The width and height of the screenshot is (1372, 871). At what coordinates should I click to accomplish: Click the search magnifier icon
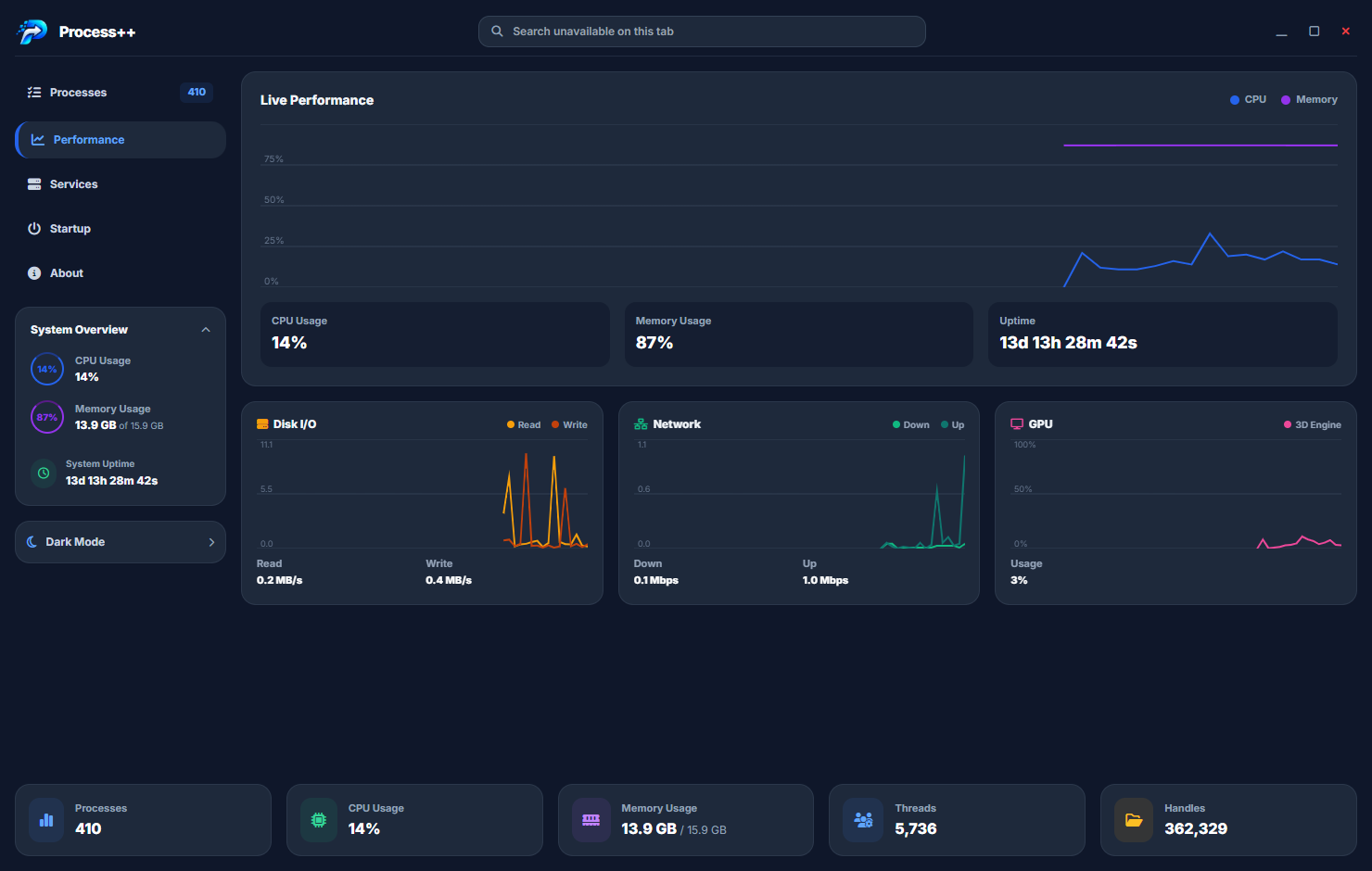497,32
